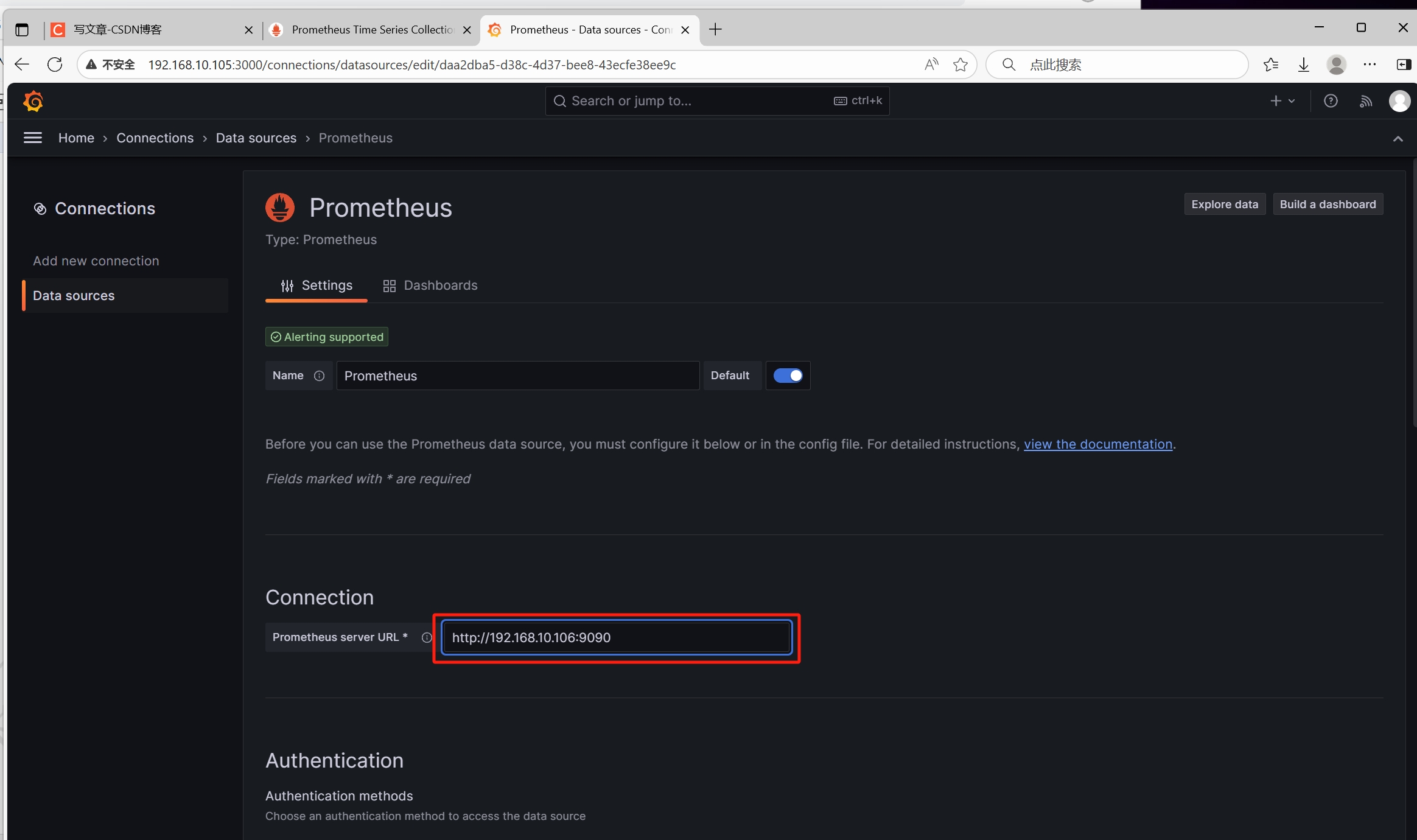
Task: Click the server URL info icon
Action: (x=427, y=637)
